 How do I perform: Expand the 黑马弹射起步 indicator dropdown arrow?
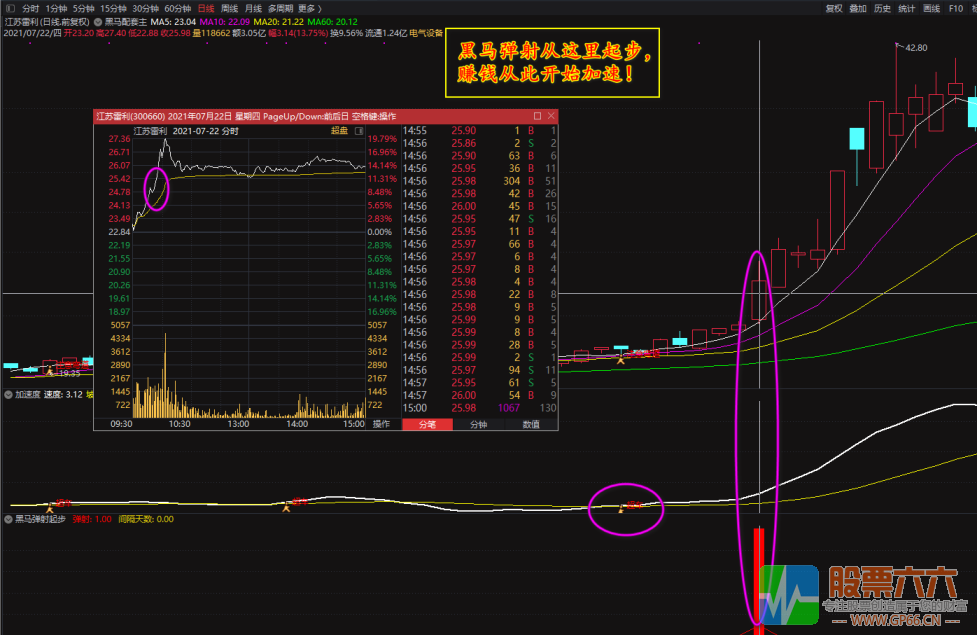(x=8, y=519)
